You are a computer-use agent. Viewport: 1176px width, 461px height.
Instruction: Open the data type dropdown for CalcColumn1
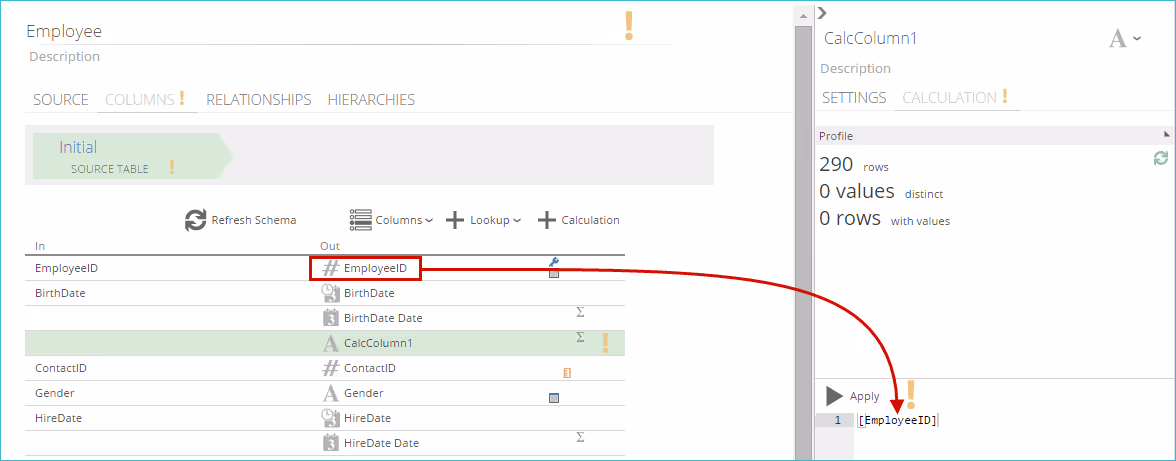[x=1125, y=39]
